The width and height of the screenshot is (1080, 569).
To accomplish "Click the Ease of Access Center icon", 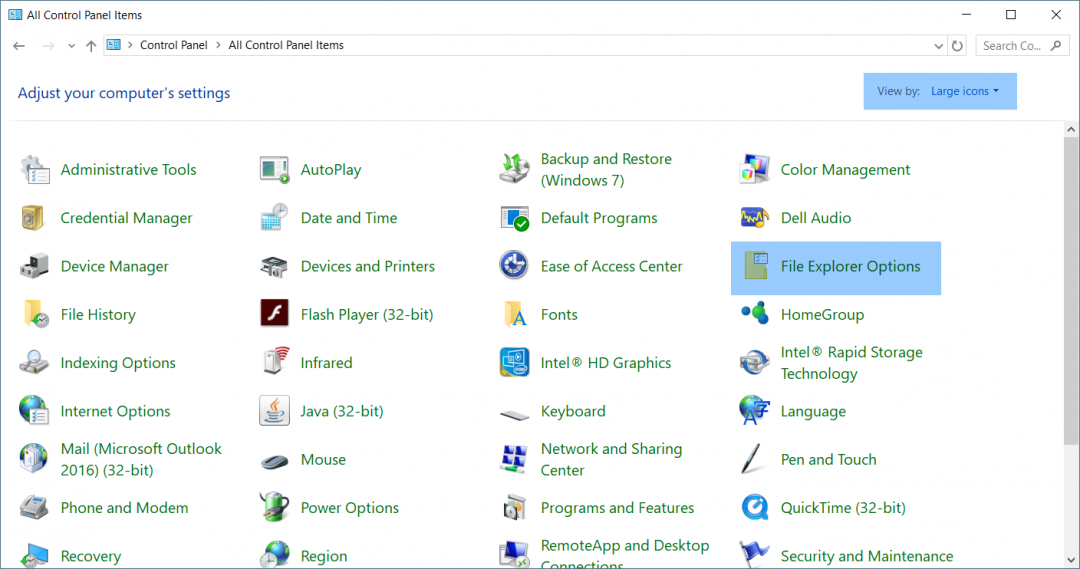I will (514, 265).
